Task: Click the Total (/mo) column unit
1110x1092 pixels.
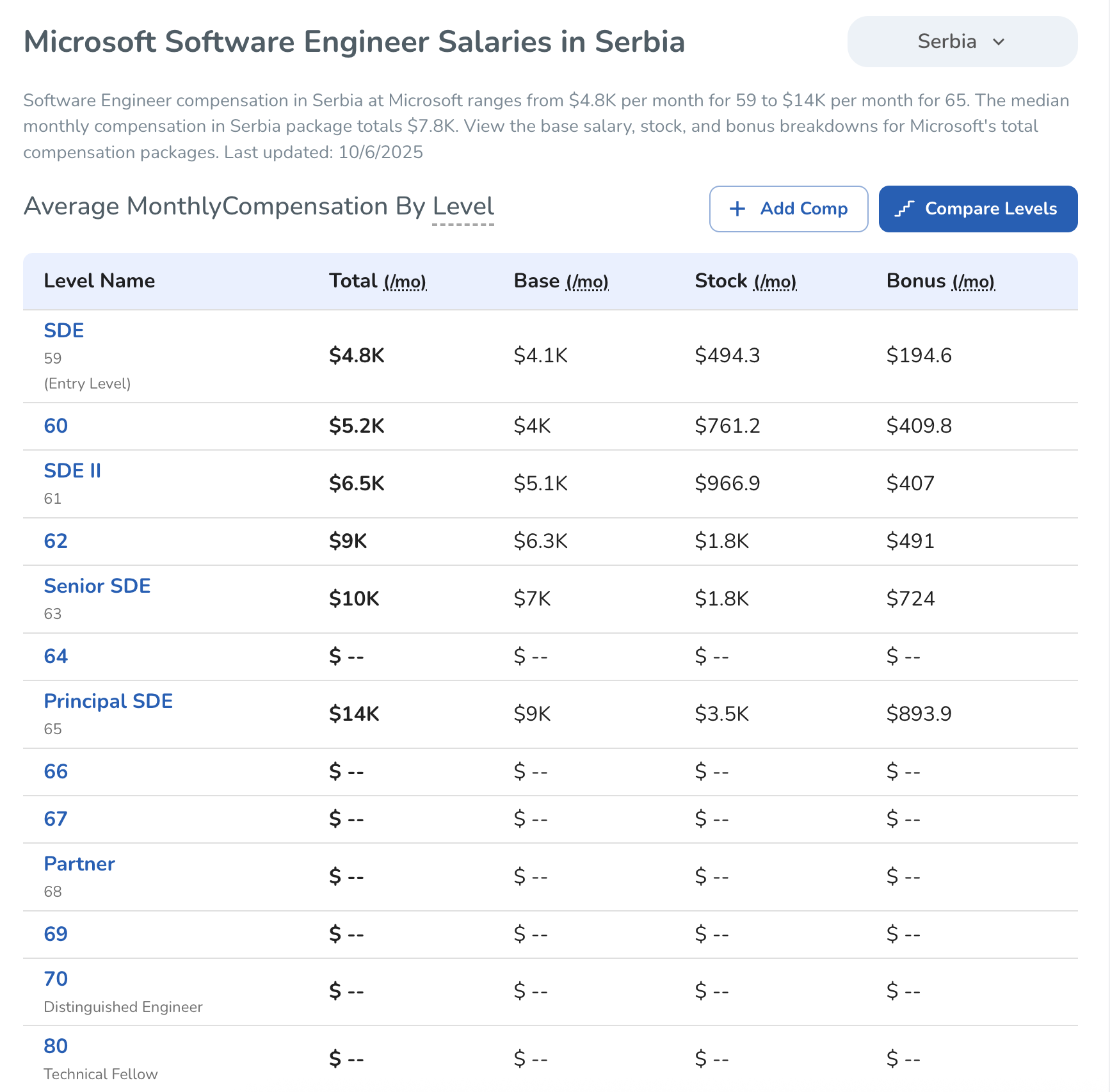Action: pos(405,282)
